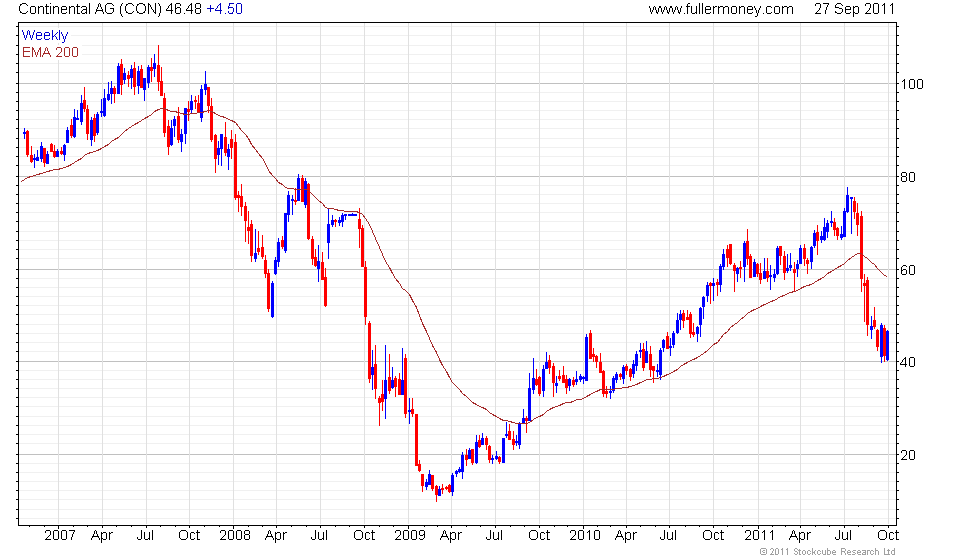Click the 2010 year axis label

584,535
